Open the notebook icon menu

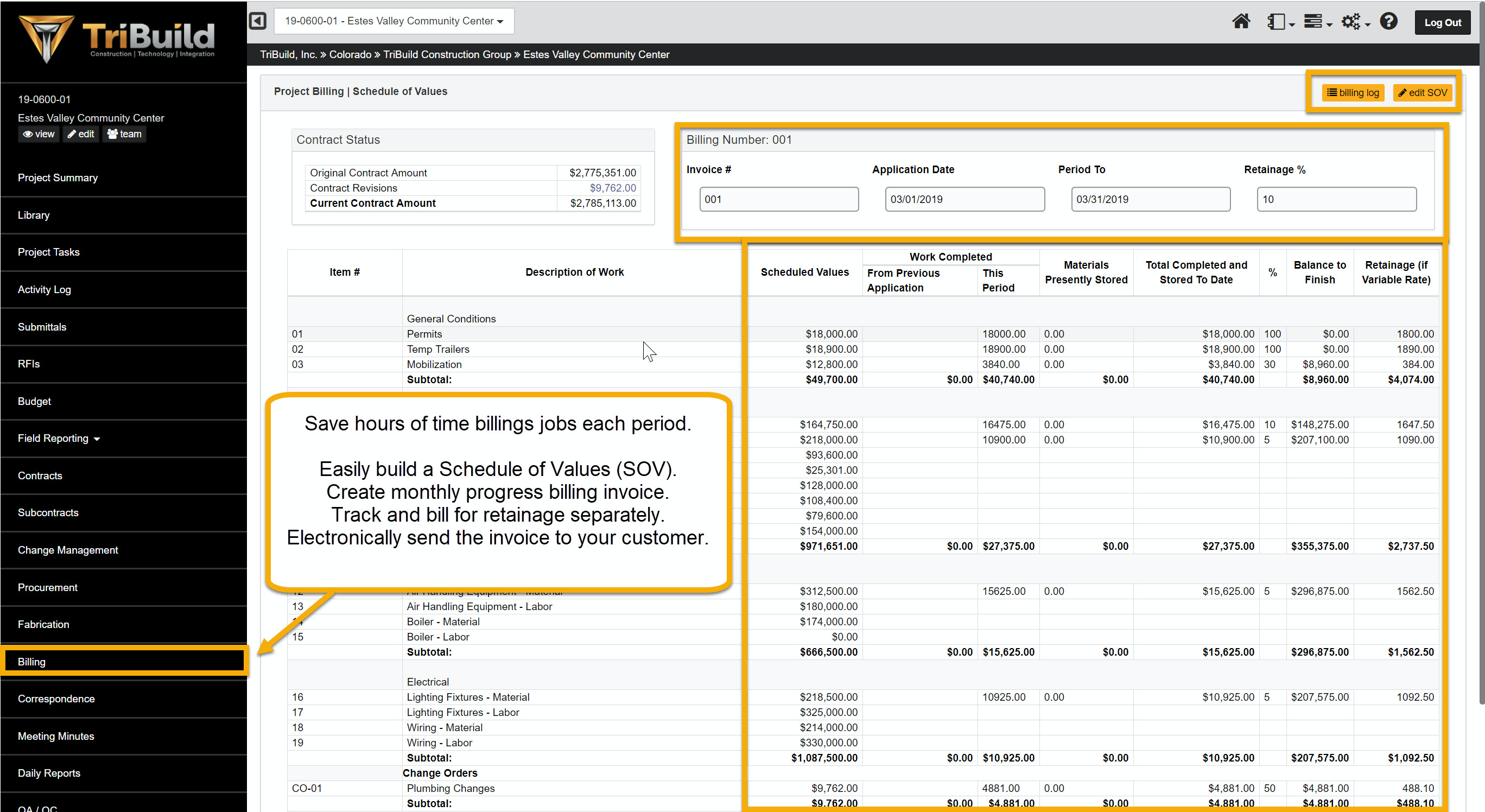coord(1280,22)
